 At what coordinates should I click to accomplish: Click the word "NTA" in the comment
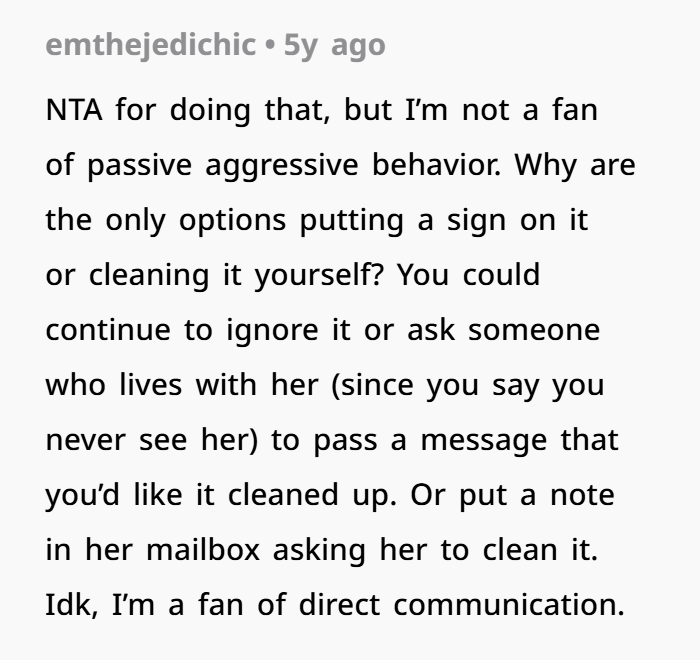tap(75, 110)
